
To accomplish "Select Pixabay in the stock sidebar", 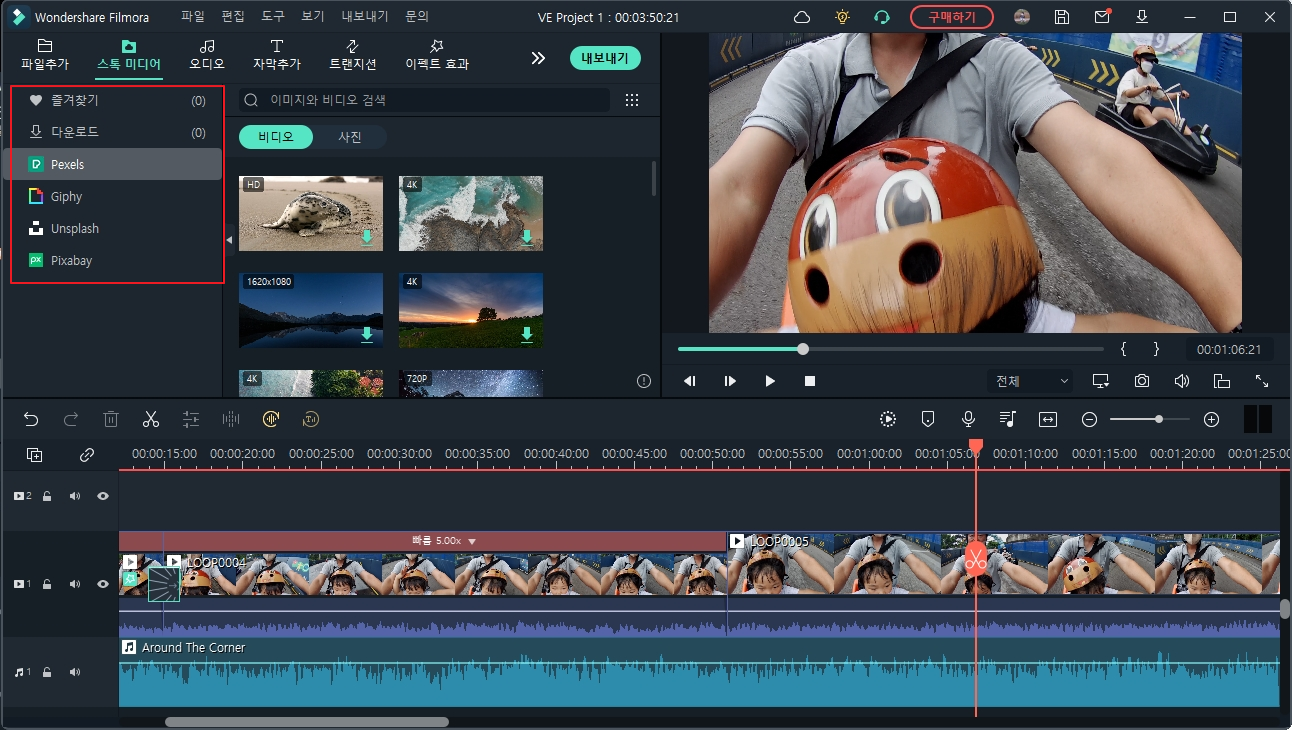I will (x=73, y=260).
